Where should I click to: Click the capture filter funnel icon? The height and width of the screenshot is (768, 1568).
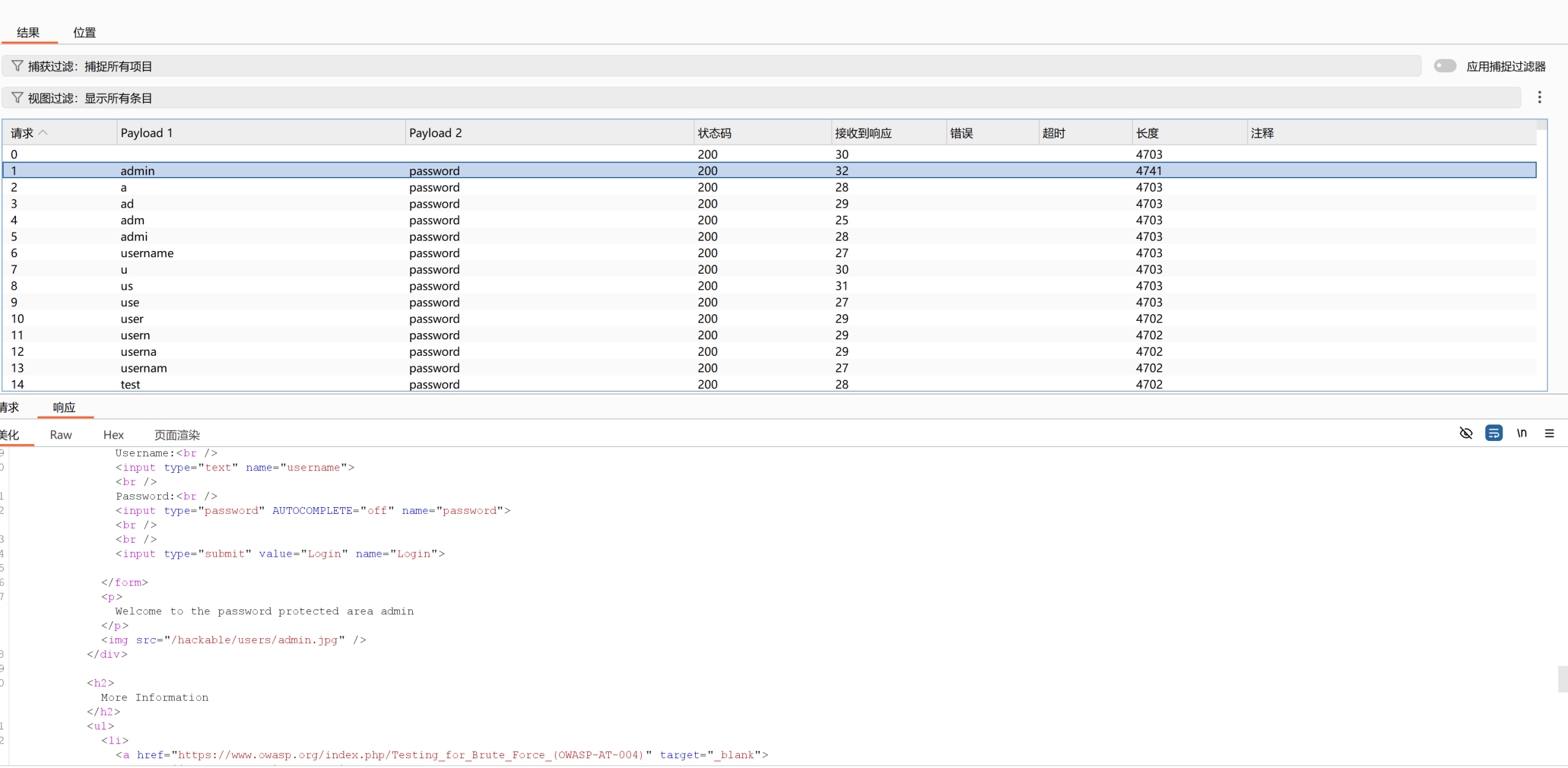tap(17, 66)
